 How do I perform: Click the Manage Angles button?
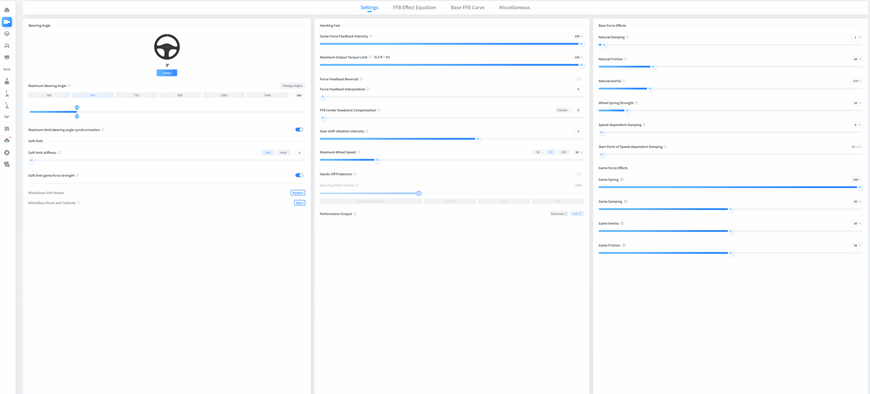(292, 86)
